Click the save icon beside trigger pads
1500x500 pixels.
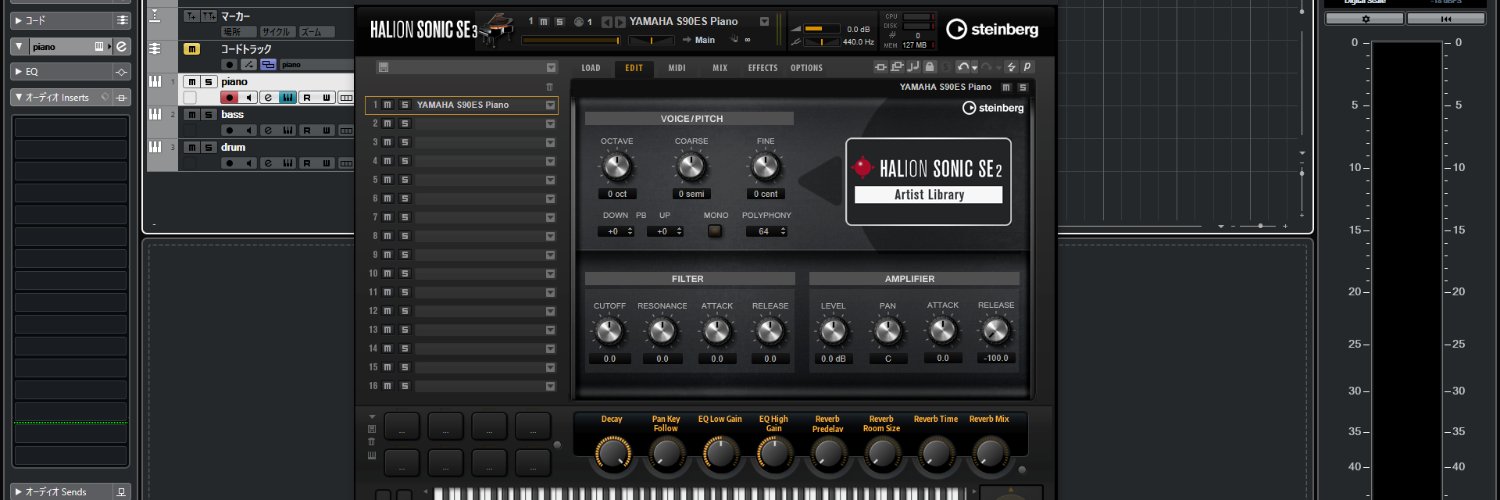click(x=372, y=428)
